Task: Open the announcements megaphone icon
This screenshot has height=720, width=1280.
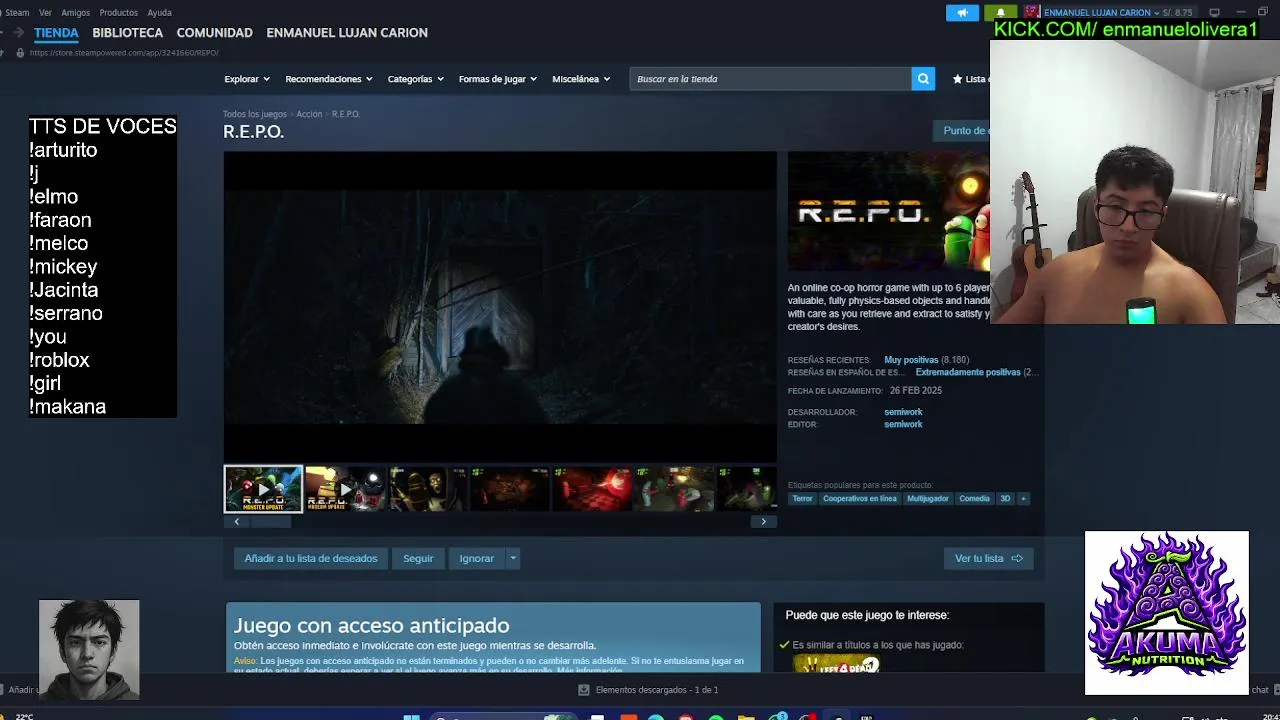Action: pyautogui.click(x=962, y=13)
